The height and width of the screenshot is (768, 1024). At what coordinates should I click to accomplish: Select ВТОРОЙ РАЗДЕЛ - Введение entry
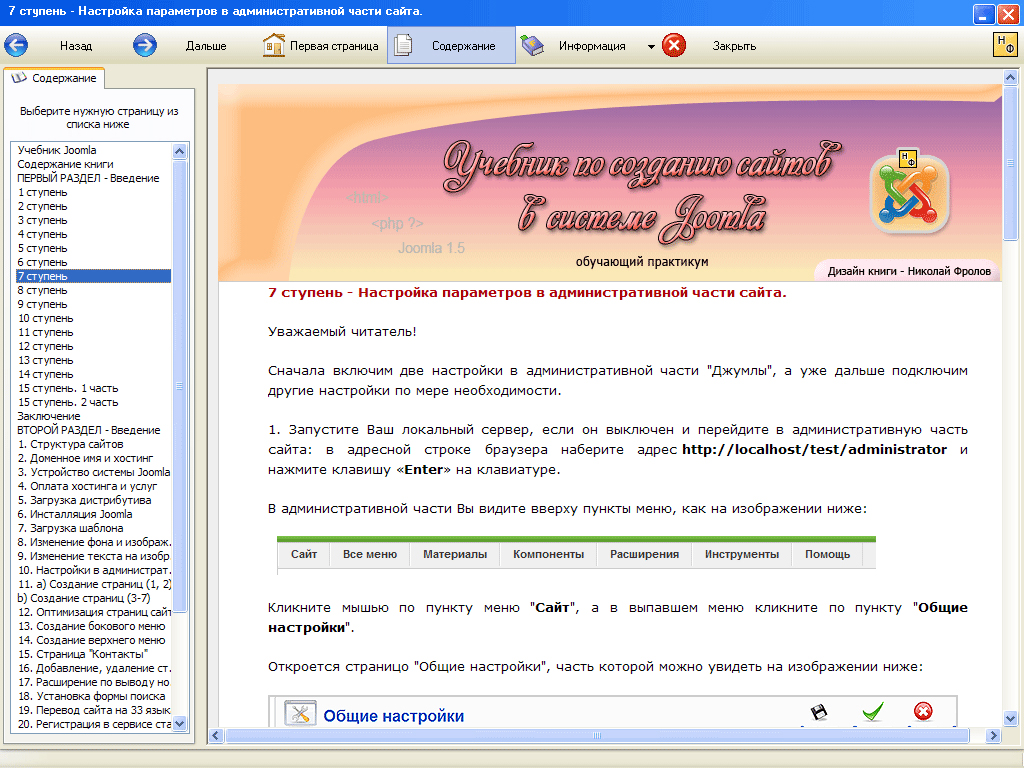(93, 430)
